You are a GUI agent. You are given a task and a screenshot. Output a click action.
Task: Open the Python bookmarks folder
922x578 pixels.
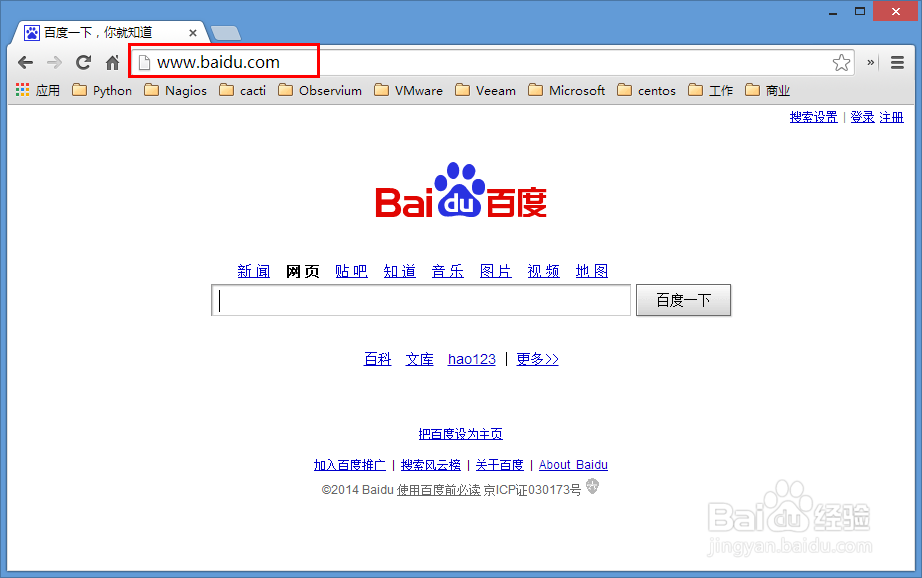click(102, 90)
